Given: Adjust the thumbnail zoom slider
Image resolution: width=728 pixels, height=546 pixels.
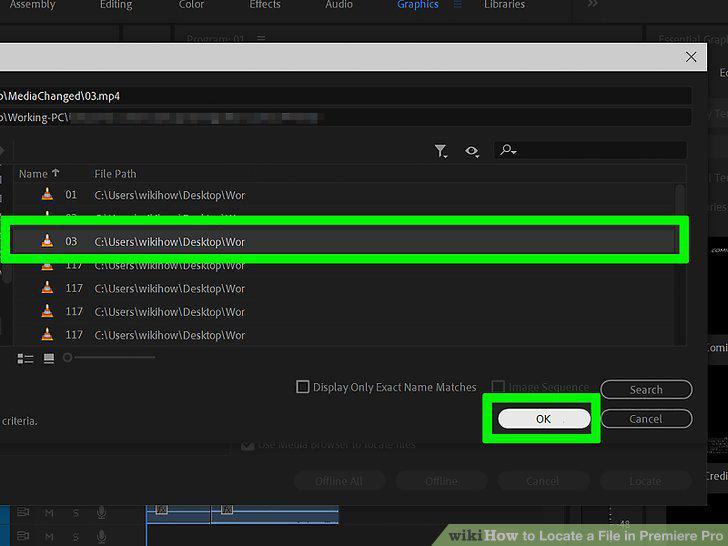Looking at the screenshot, I should pyautogui.click(x=109, y=357).
